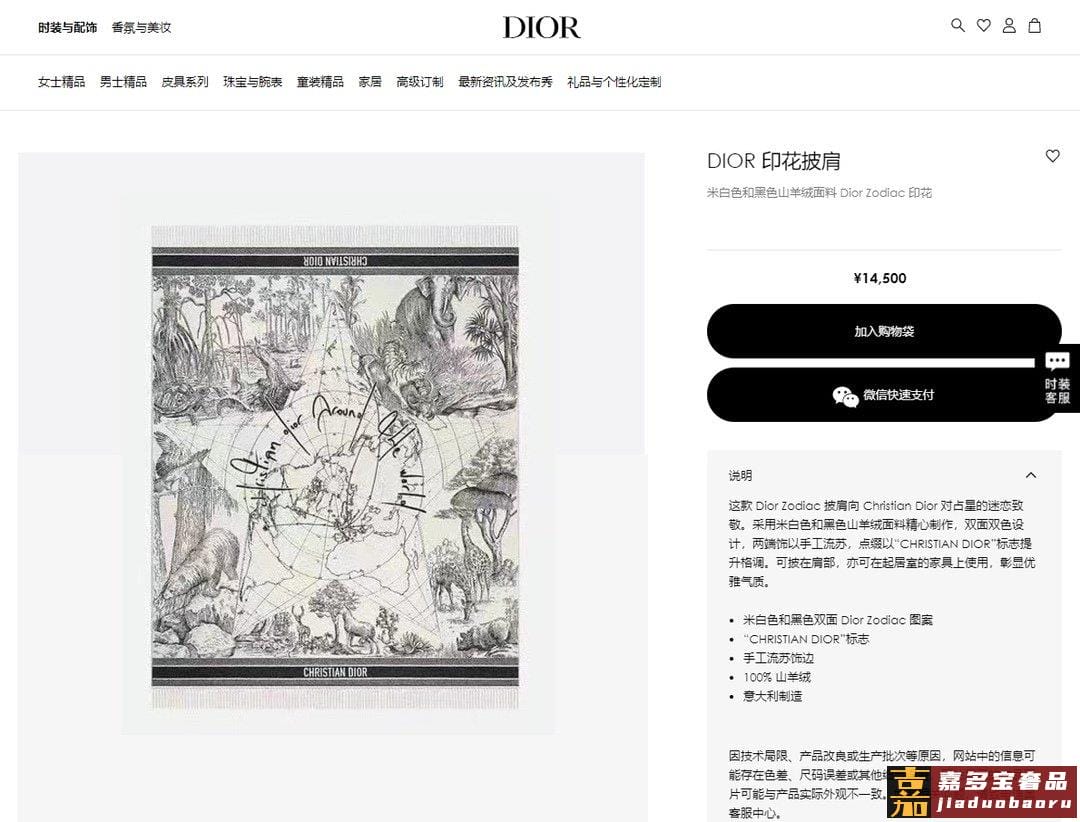
Task: Open wishlist heart icon in header
Action: 984,25
